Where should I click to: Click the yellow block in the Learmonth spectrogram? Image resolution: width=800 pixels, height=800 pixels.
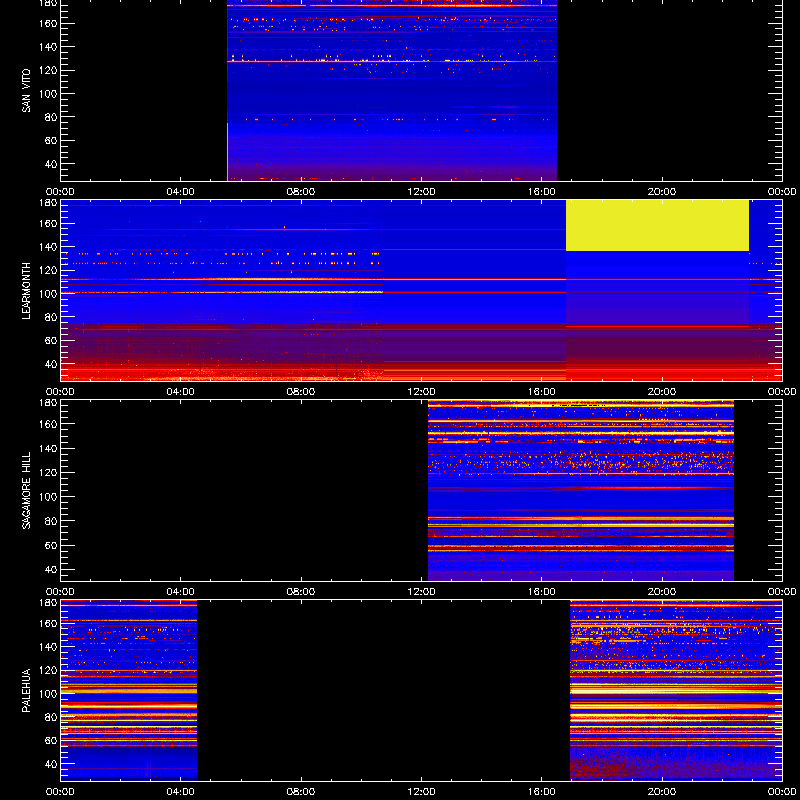coord(657,225)
